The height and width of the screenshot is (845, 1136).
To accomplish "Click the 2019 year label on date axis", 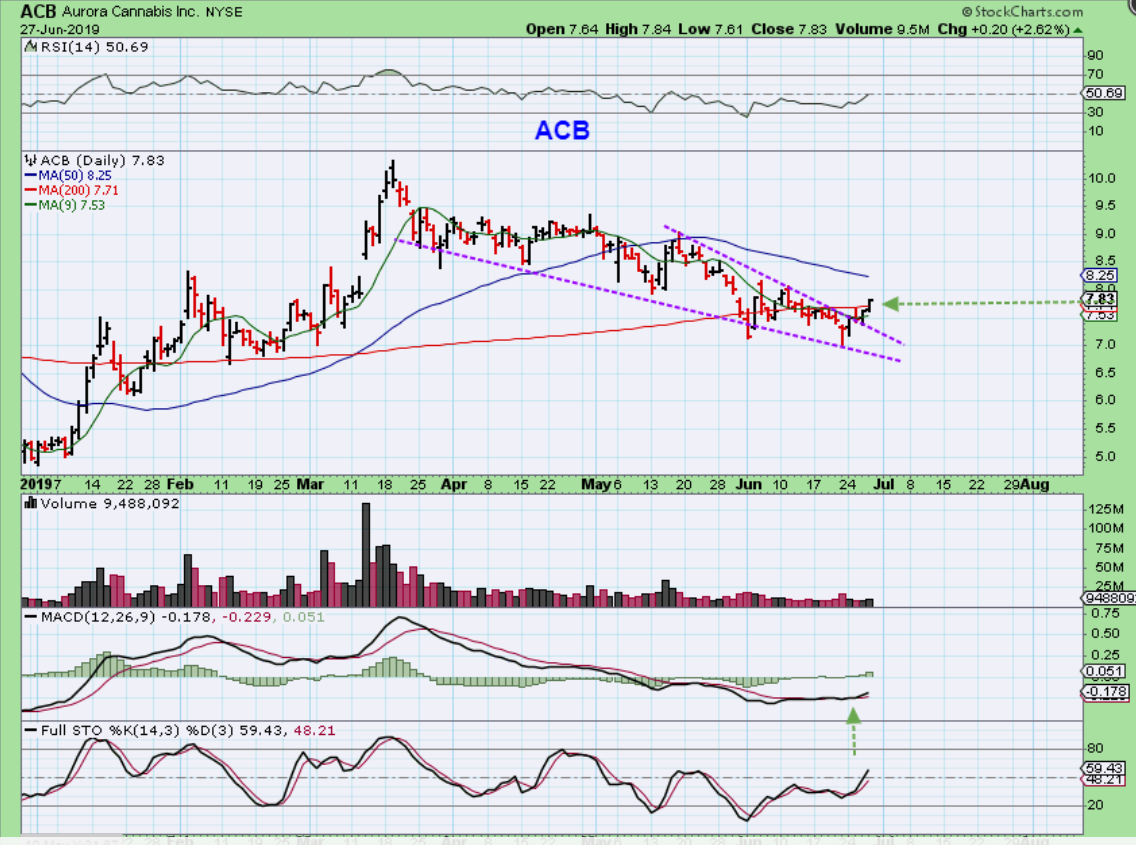I will pos(37,484).
